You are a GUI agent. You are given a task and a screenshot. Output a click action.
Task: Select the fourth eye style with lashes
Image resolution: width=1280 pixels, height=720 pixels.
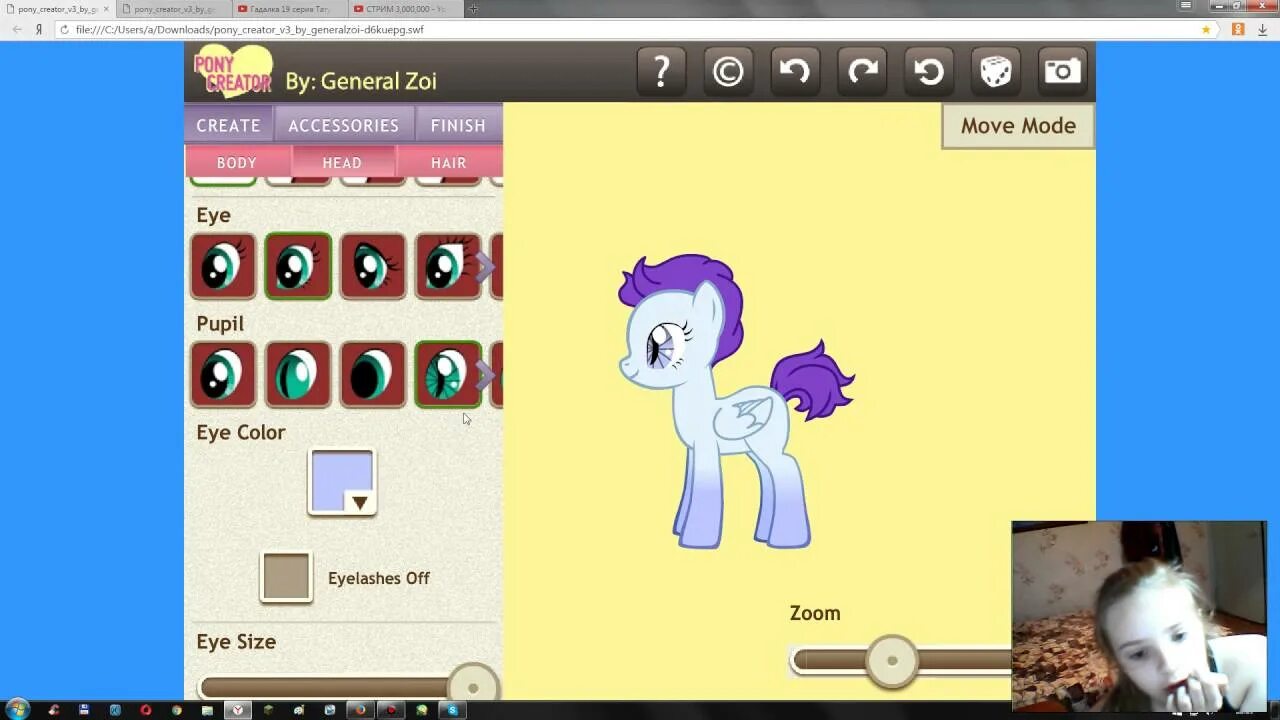(x=448, y=266)
